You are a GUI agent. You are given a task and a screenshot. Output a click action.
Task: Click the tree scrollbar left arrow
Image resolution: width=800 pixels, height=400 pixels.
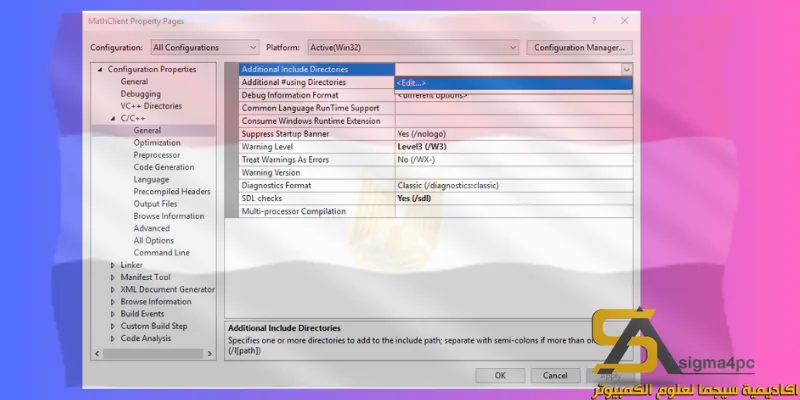(96, 354)
